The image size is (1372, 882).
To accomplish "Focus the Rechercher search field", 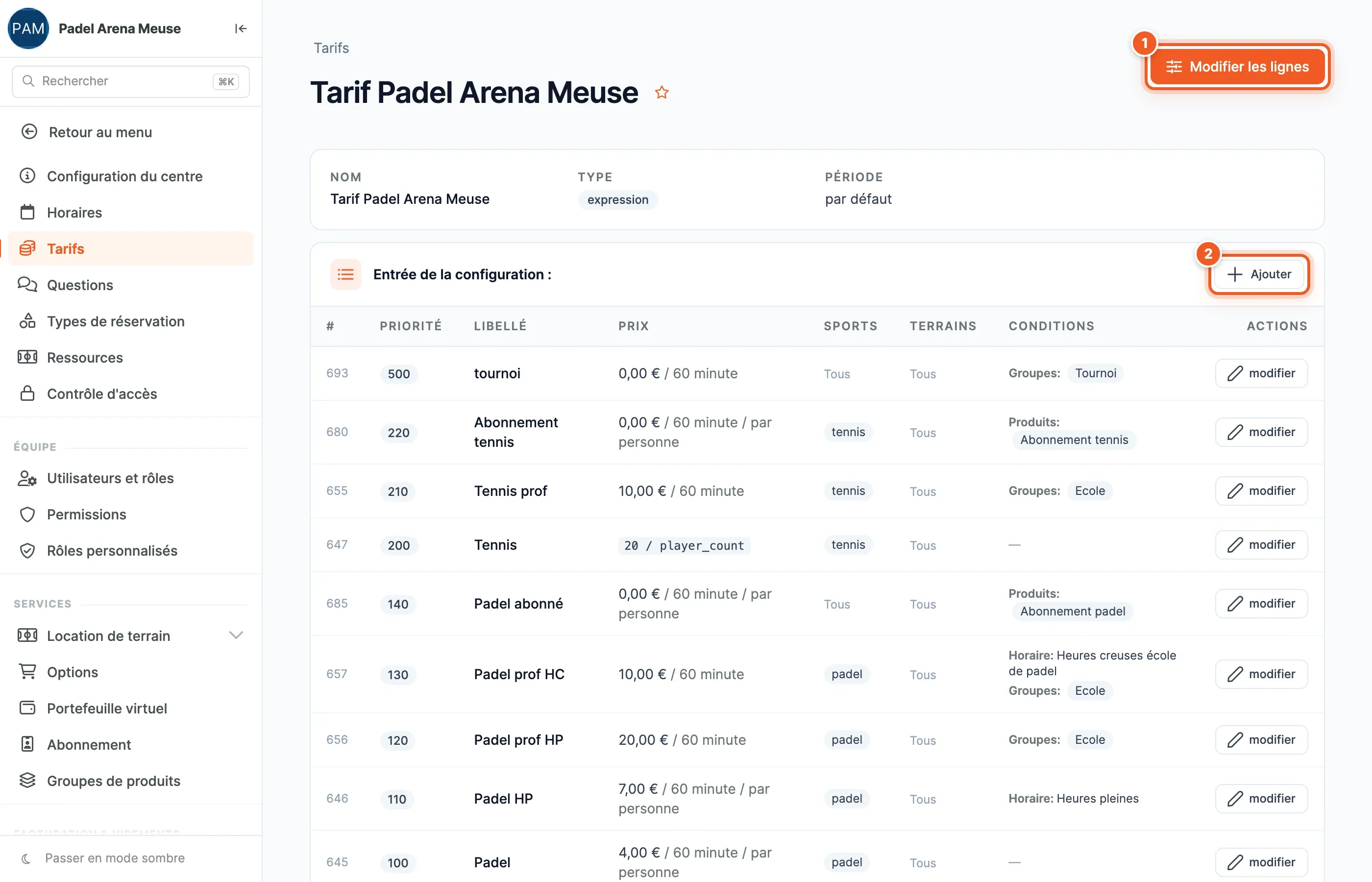I will (130, 81).
